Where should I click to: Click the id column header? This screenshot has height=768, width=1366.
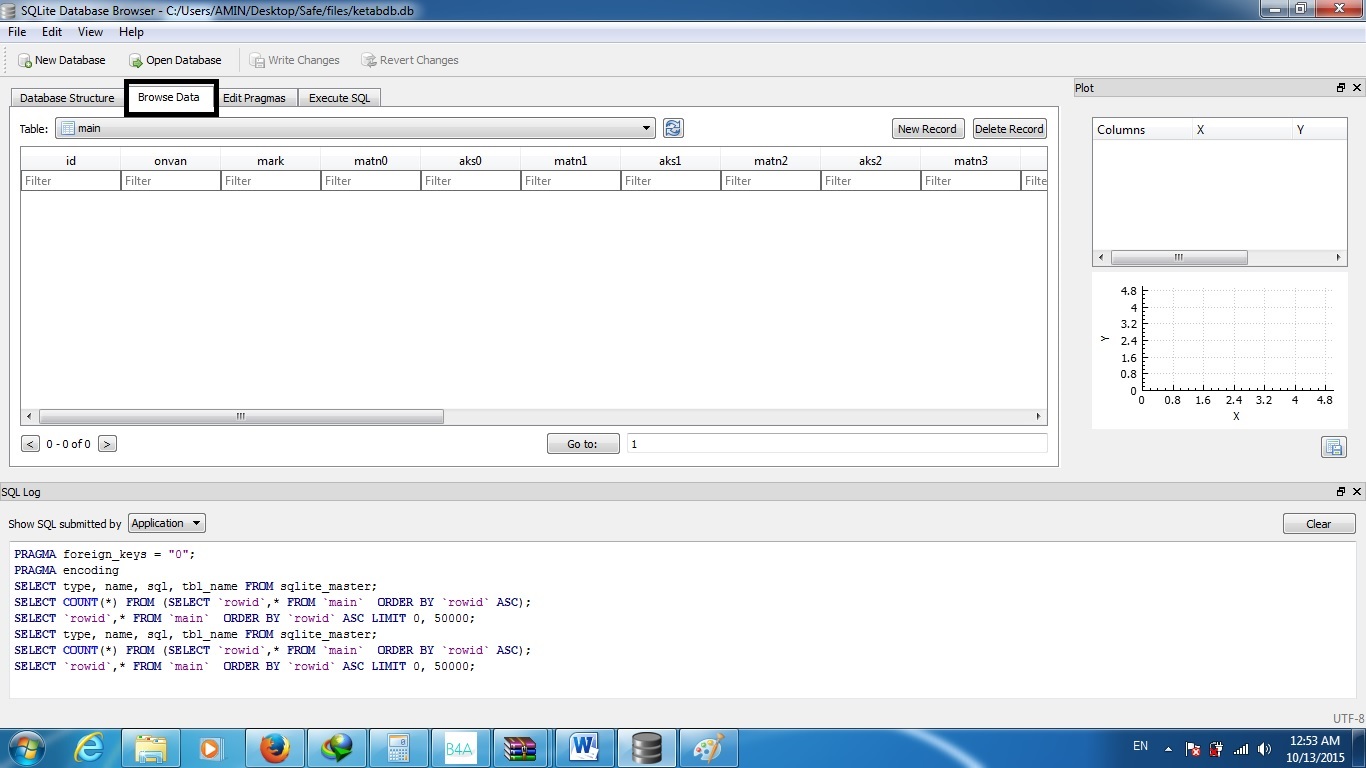(x=71, y=160)
